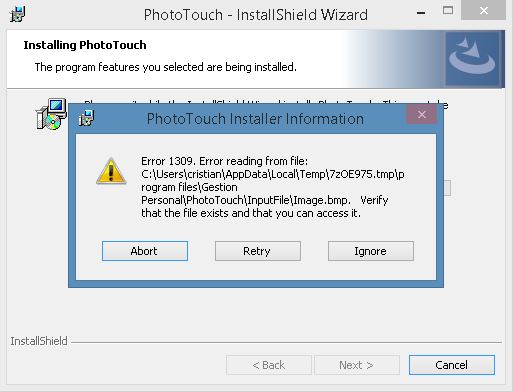Click the PhotoTouch Installer Information title bar

(255, 119)
